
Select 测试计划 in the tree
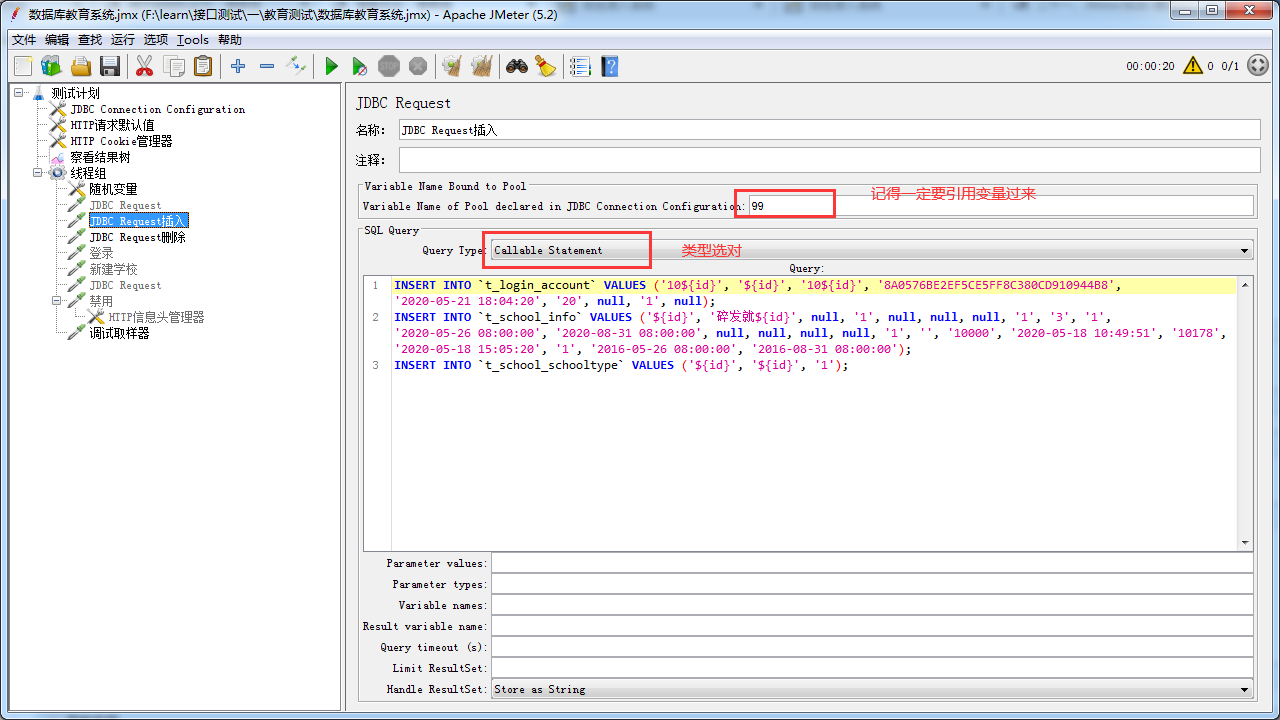point(75,93)
